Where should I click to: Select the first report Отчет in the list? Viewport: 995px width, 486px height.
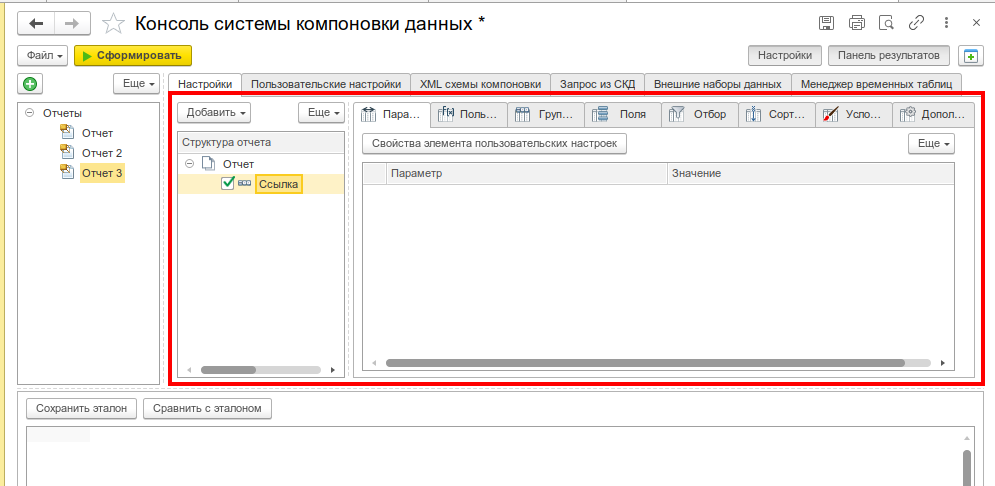pos(97,133)
